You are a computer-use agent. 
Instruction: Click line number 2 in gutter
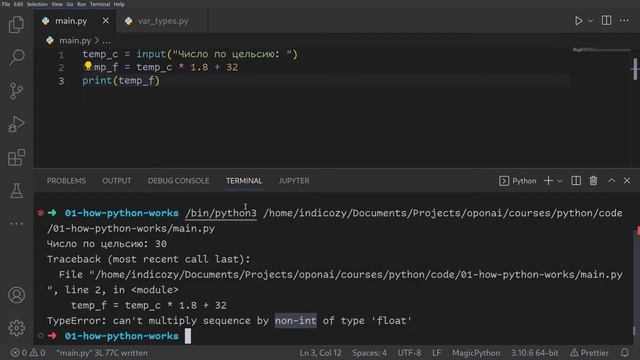click(61, 67)
